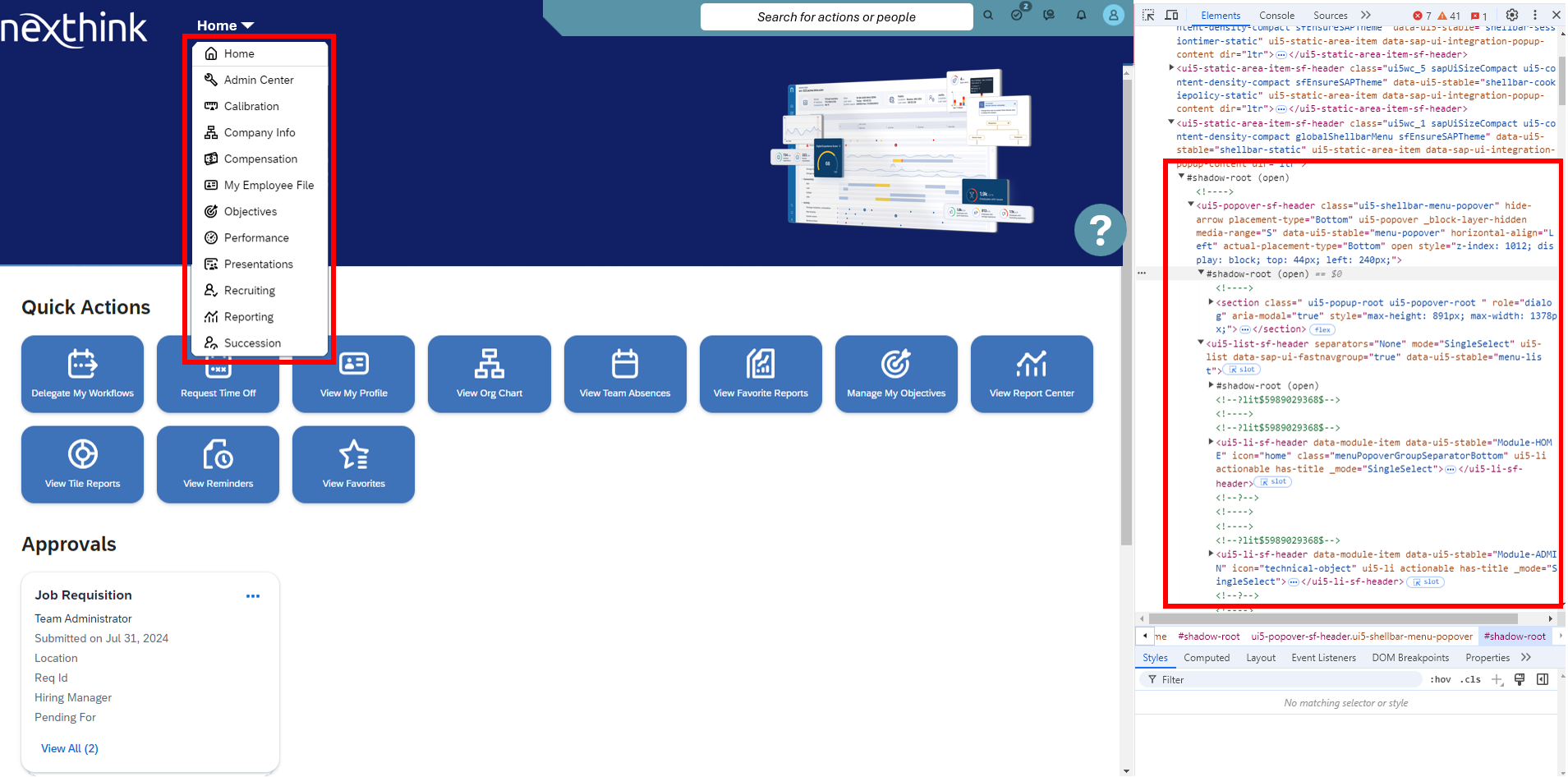Switch to DevTools Console tab

1276,15
